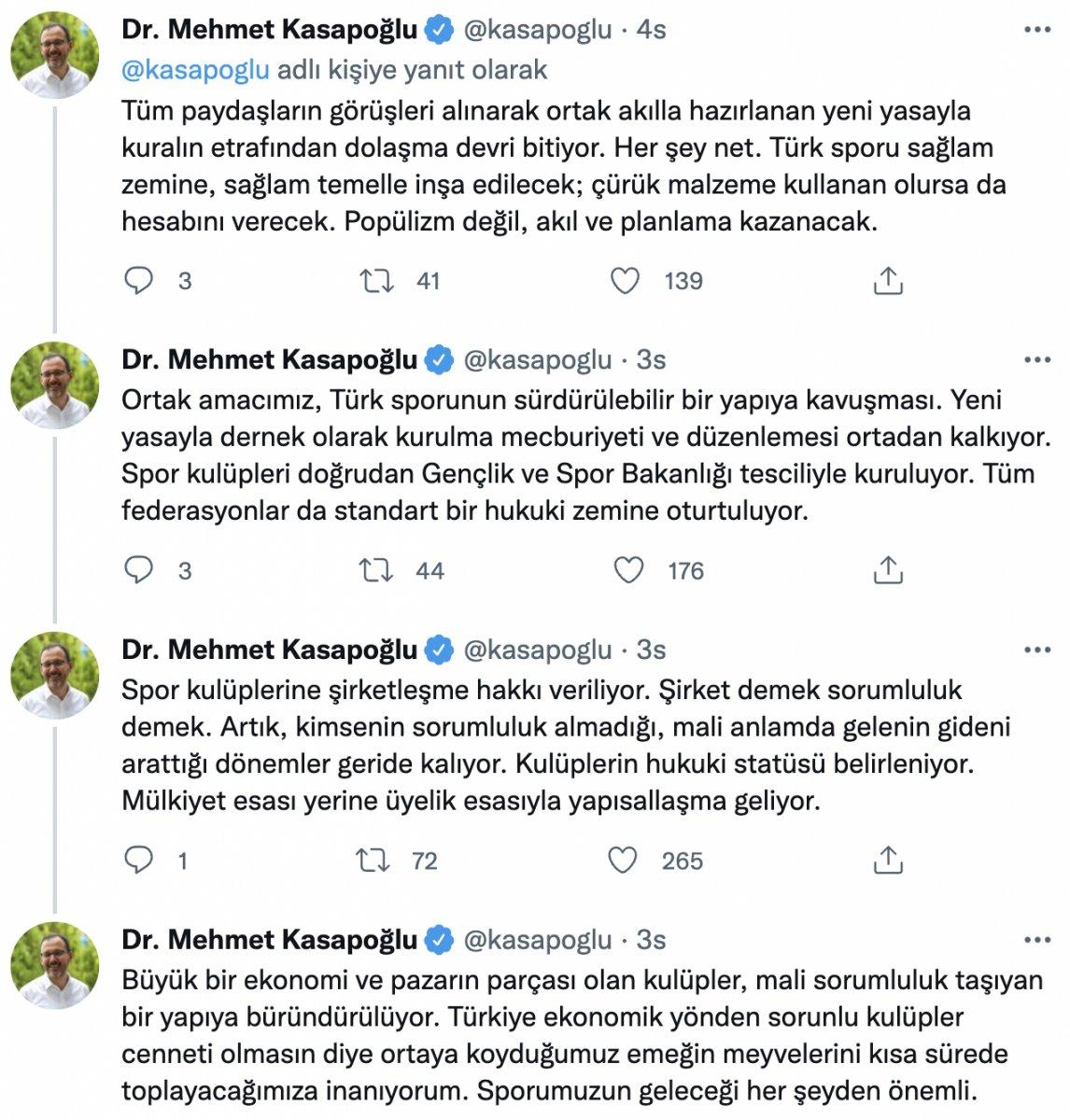The height and width of the screenshot is (1120, 1070).
Task: Like the tweet mentioning Popülizm değil
Action: coord(627,278)
